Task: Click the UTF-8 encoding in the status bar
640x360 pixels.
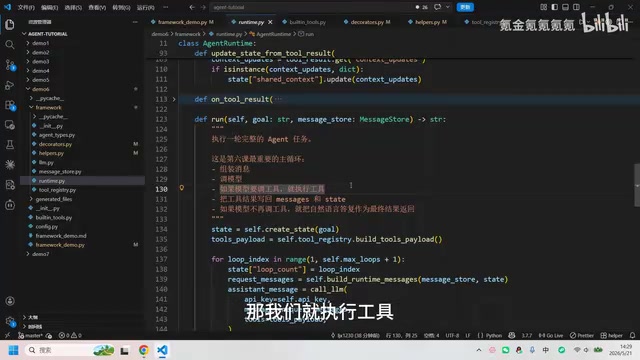Action: (x=452, y=335)
